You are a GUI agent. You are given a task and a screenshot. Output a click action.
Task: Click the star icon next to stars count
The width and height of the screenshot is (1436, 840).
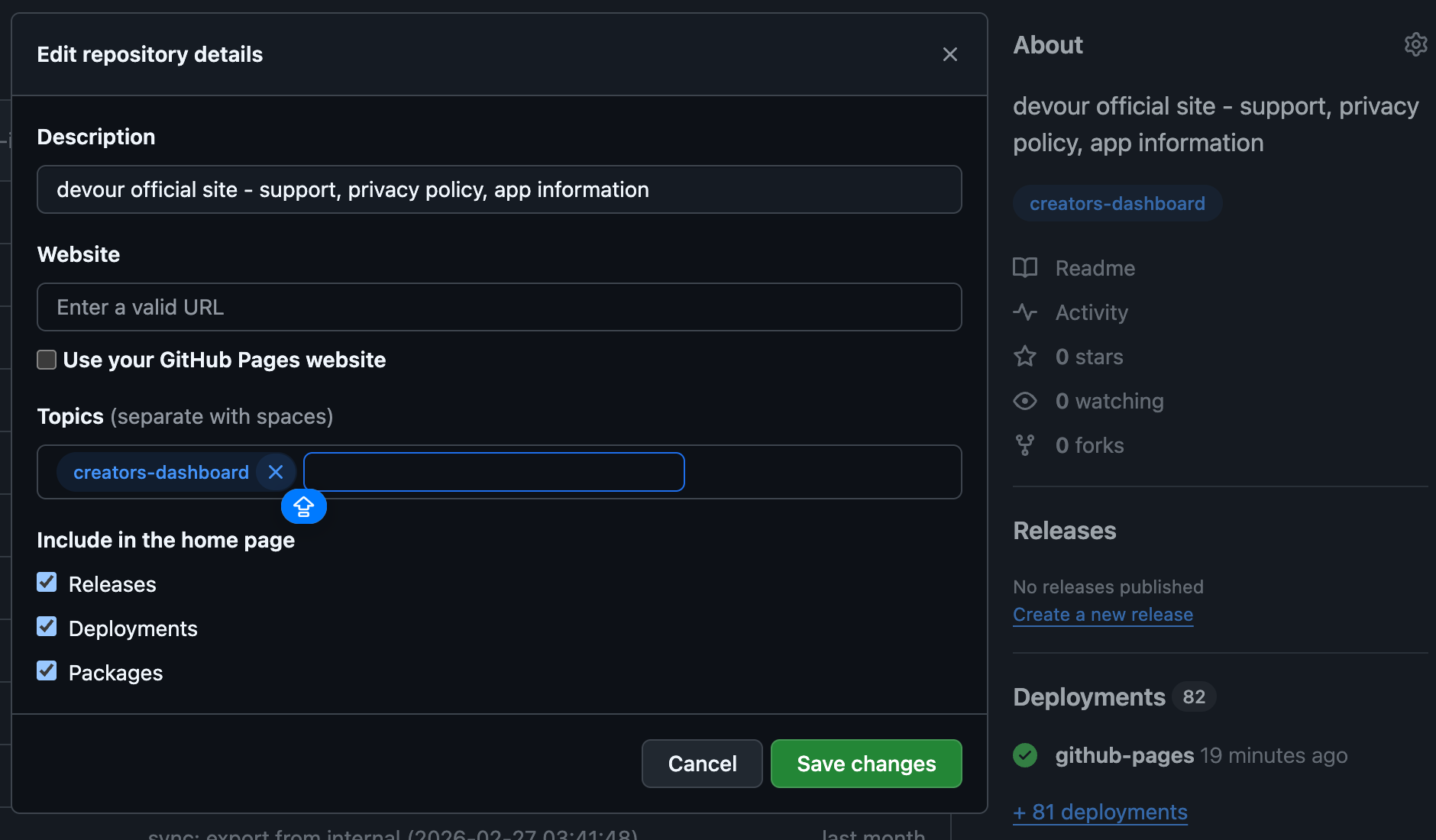(x=1026, y=356)
